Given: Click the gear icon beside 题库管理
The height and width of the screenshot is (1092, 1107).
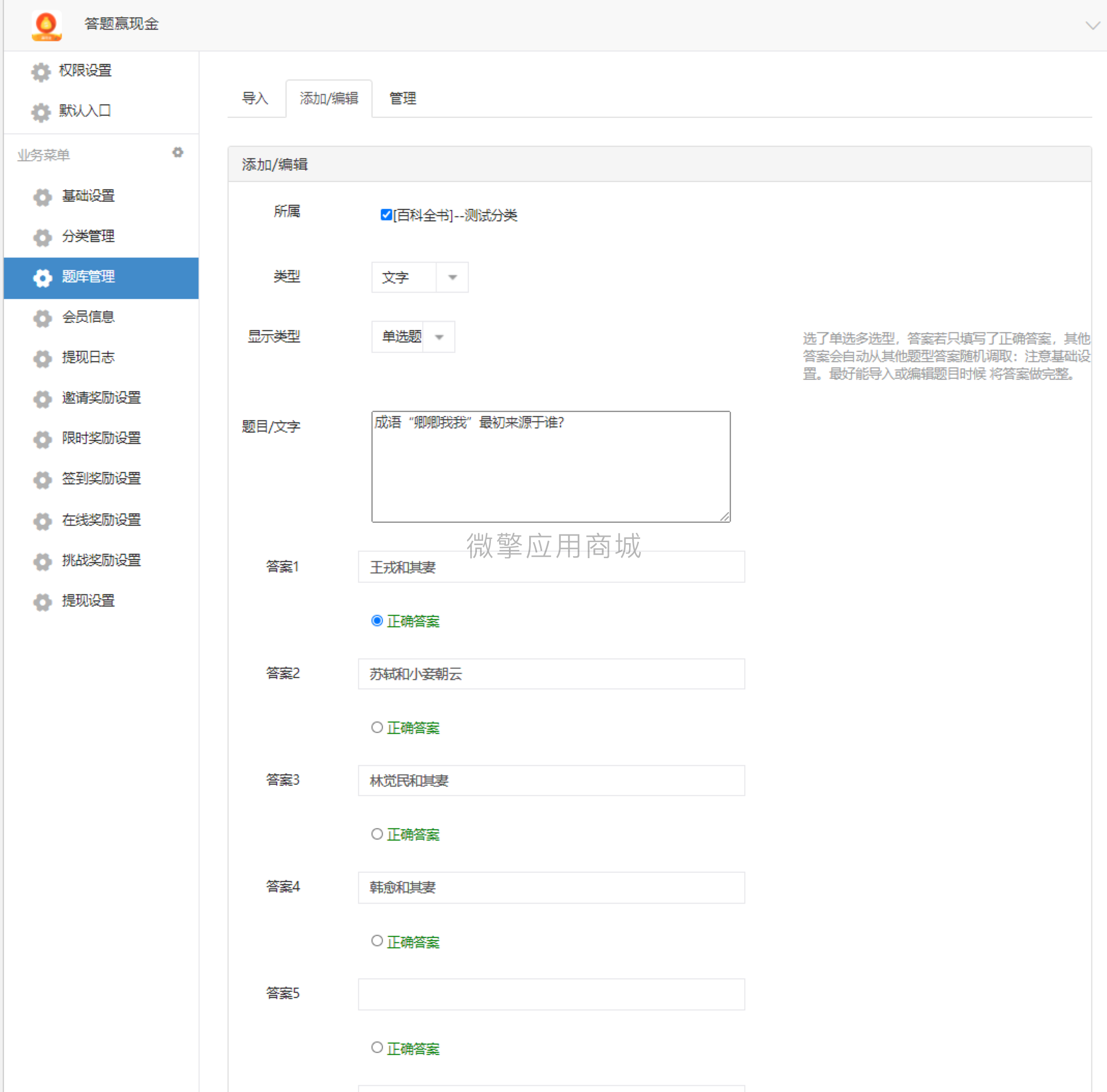Looking at the screenshot, I should coord(42,278).
